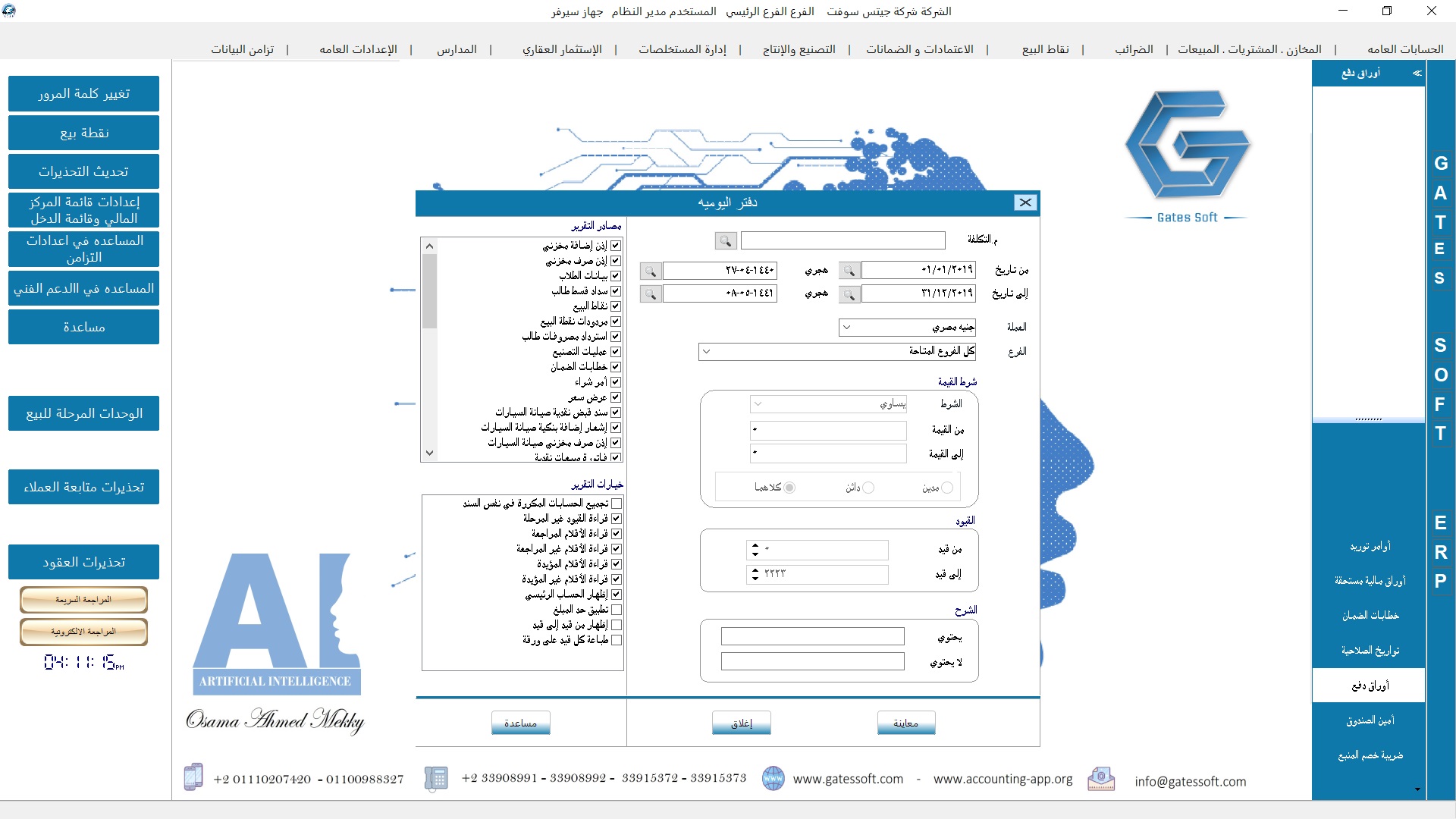The image size is (1456, 819).
Task: Select the دائن radio button
Action: (868, 488)
